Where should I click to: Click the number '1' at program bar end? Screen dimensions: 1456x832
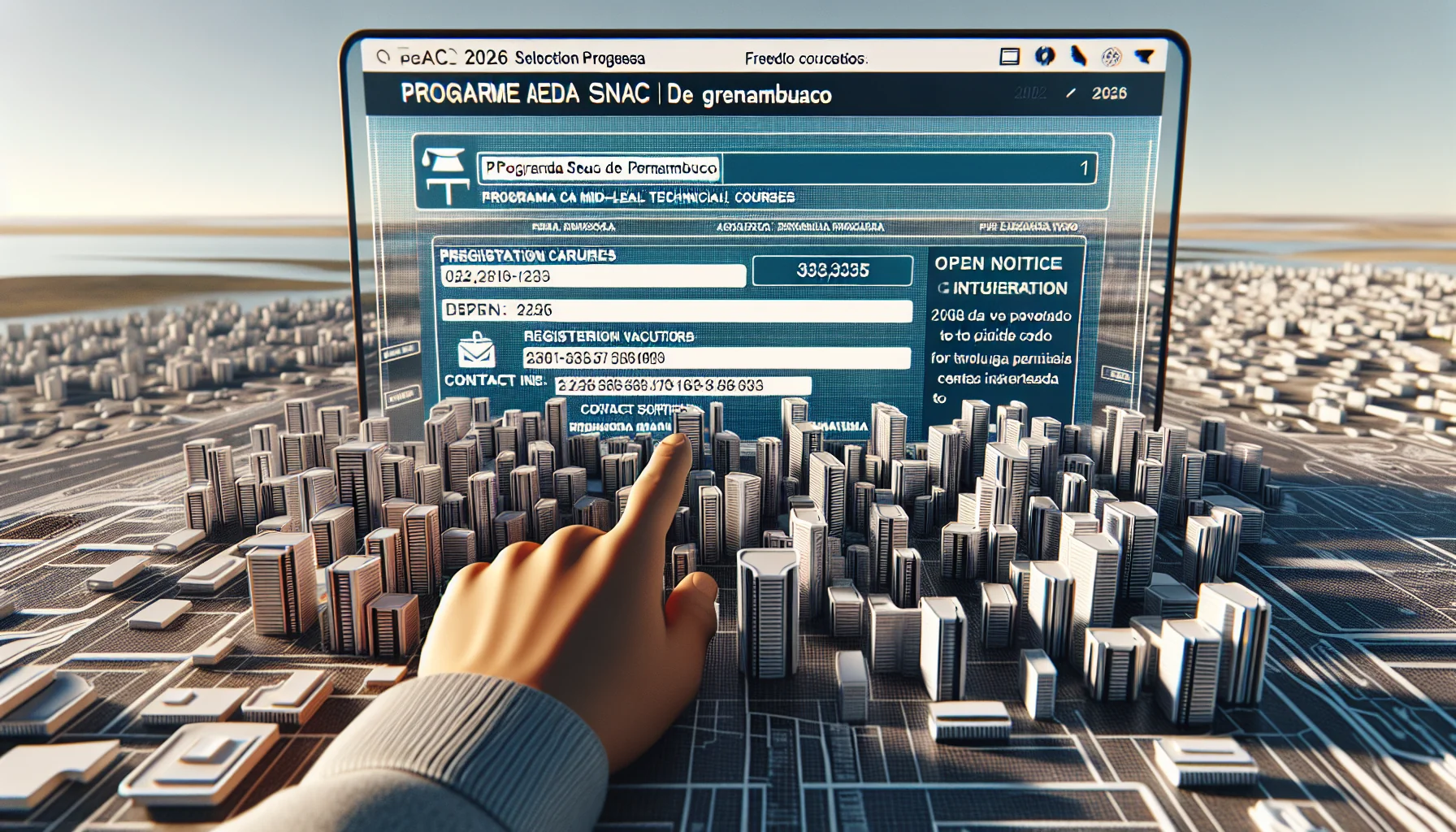click(1084, 168)
